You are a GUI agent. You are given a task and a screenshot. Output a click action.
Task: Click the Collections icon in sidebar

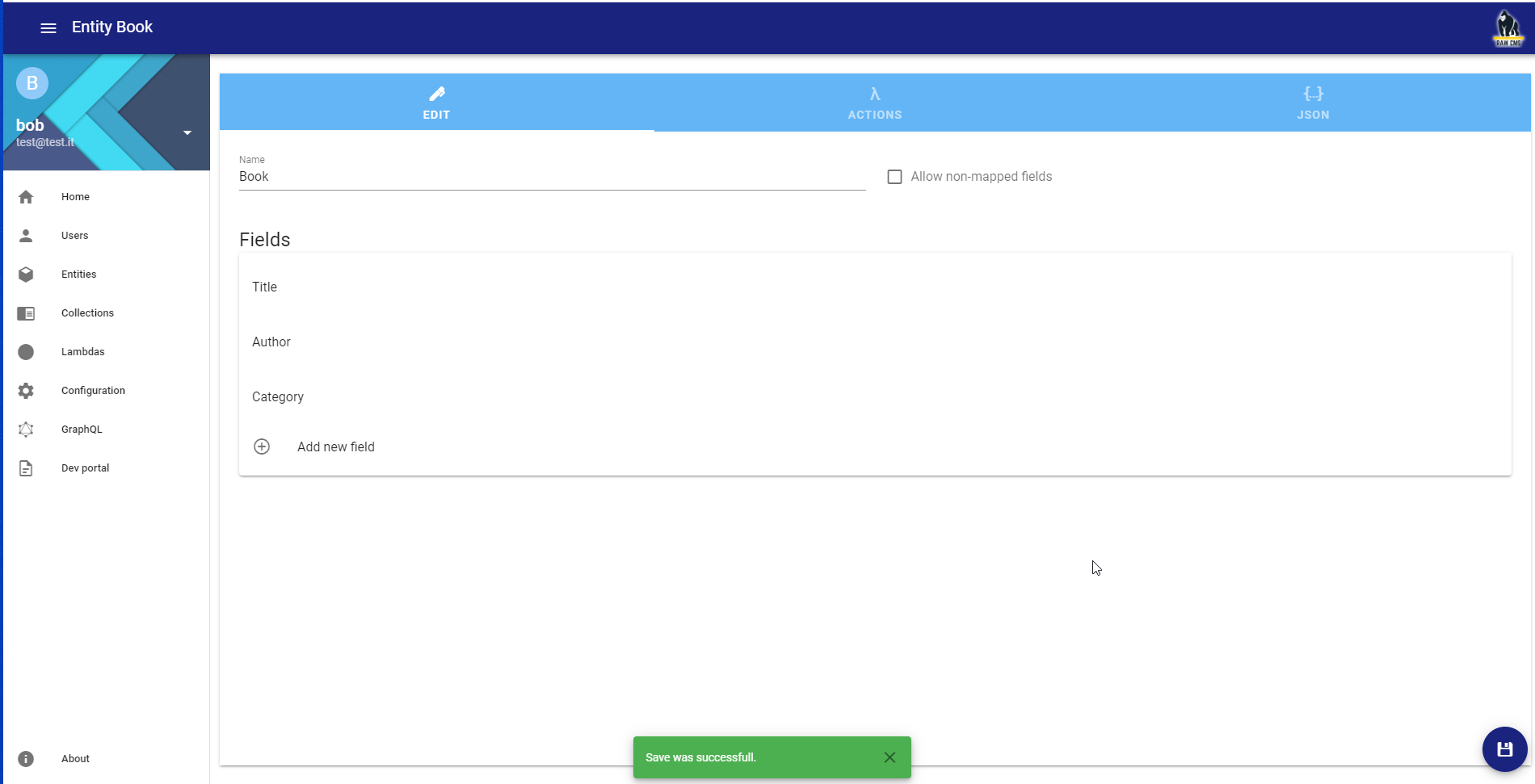coord(26,313)
